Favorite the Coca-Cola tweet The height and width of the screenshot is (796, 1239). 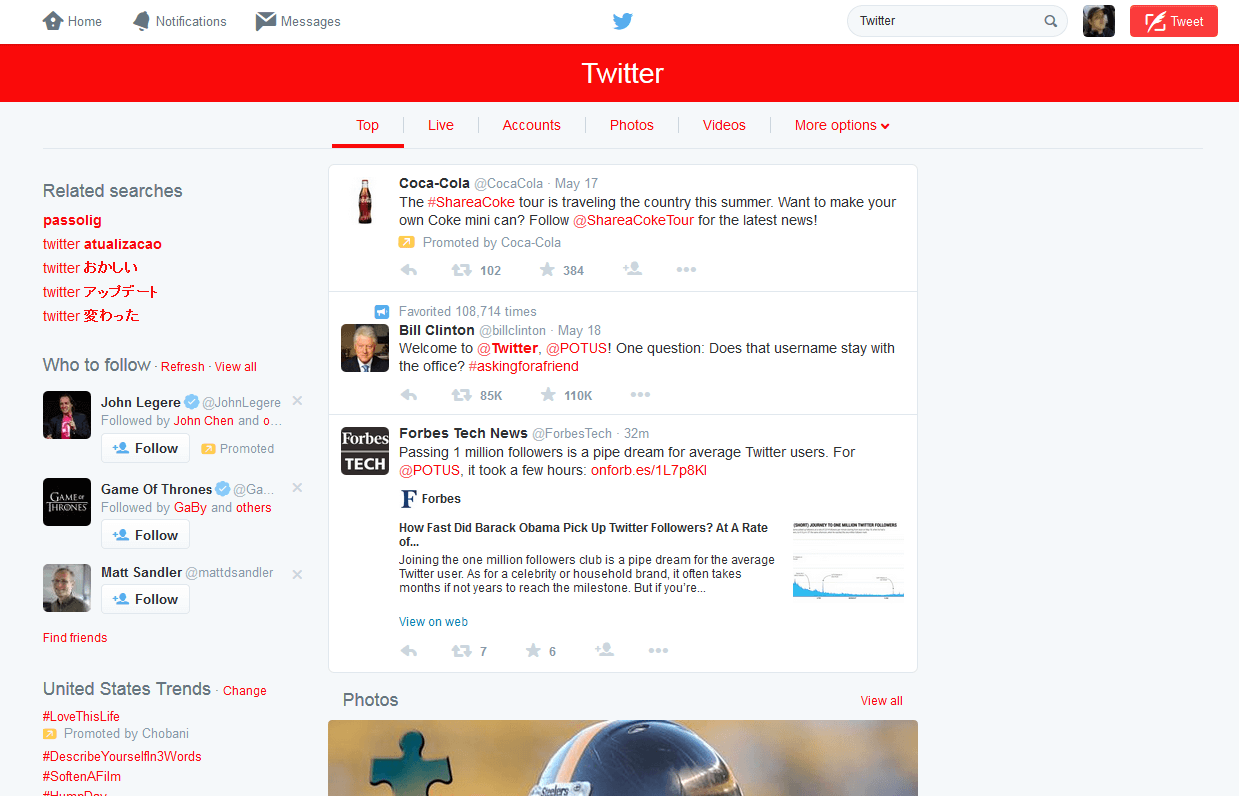(x=547, y=270)
